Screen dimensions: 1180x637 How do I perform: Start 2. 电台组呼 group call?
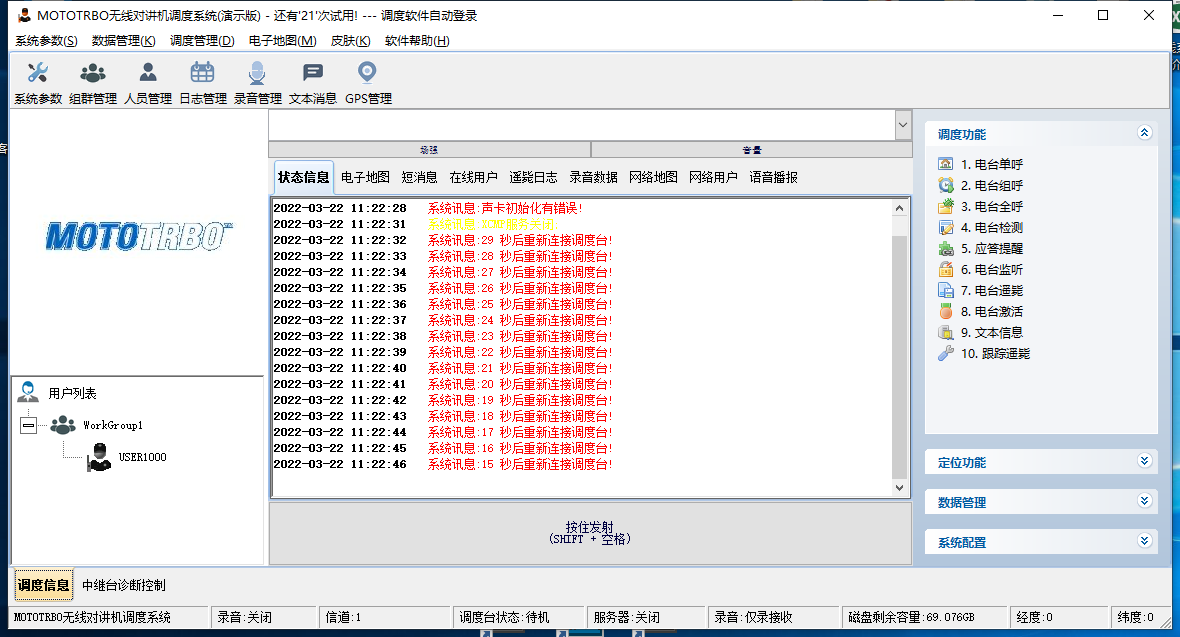point(981,185)
